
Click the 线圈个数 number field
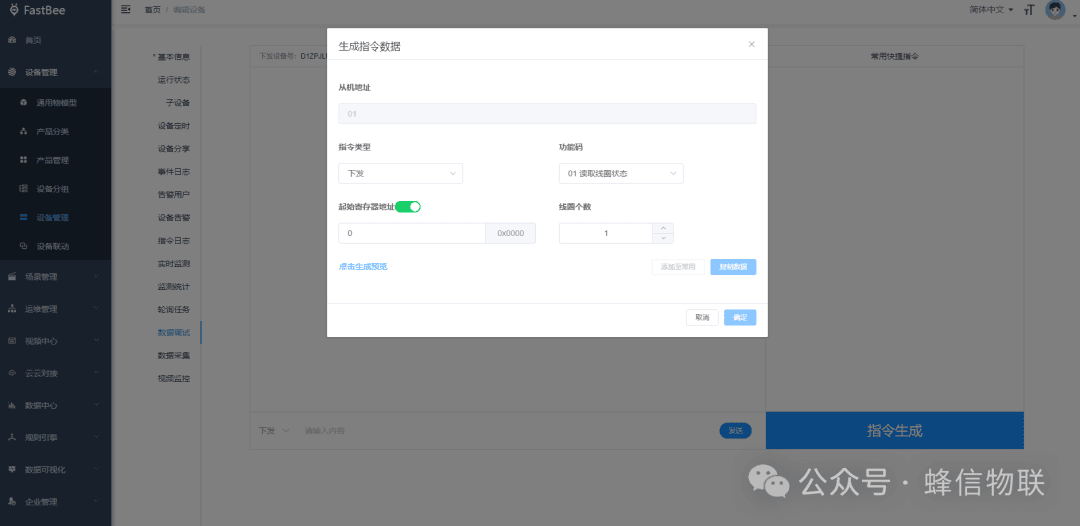click(x=605, y=233)
